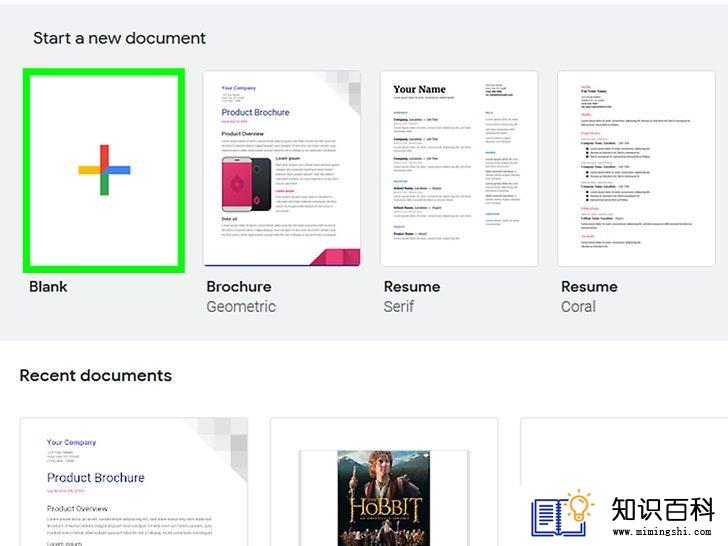Click the colorful plus icon
The height and width of the screenshot is (546, 728).
coord(104,170)
